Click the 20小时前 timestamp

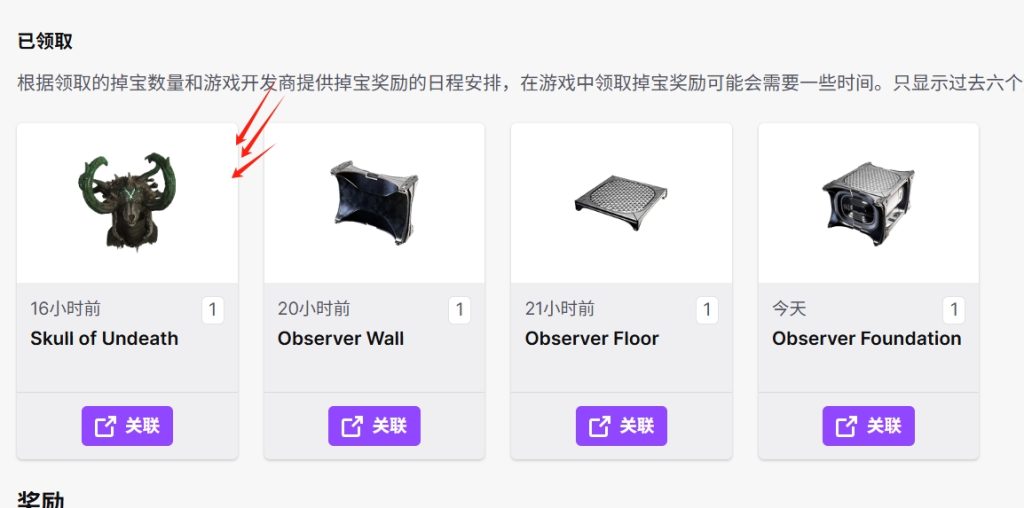click(x=313, y=308)
